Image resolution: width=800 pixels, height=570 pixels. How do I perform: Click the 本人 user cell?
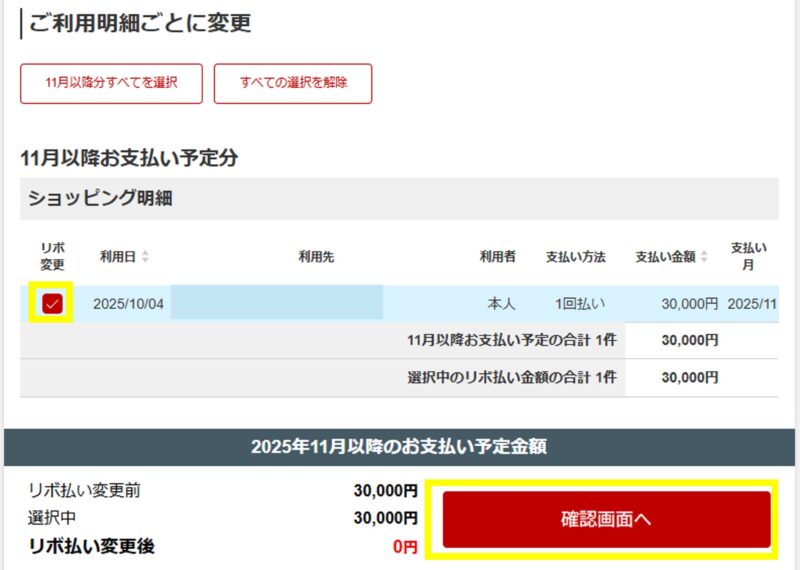pos(500,304)
